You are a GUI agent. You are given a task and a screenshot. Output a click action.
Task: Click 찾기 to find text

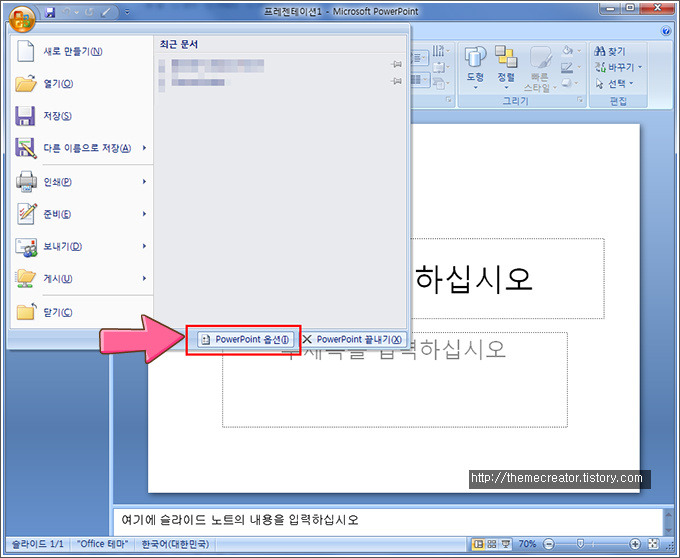(x=610, y=51)
